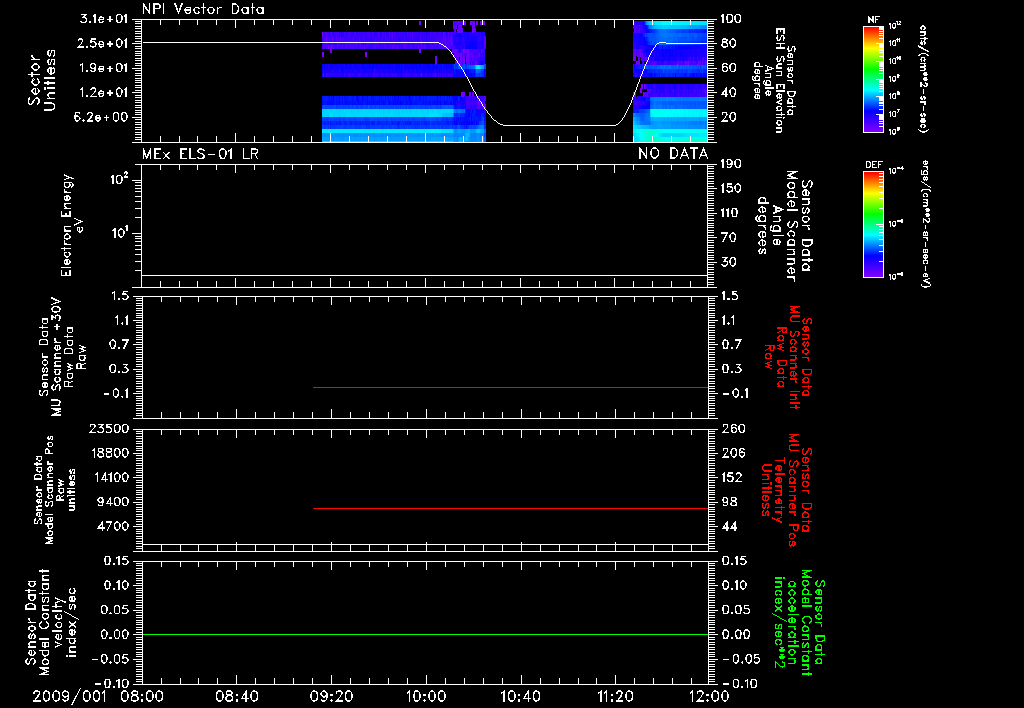Click the '44' telemetry tick value
Screen dimensions: 1024x708
[729, 526]
